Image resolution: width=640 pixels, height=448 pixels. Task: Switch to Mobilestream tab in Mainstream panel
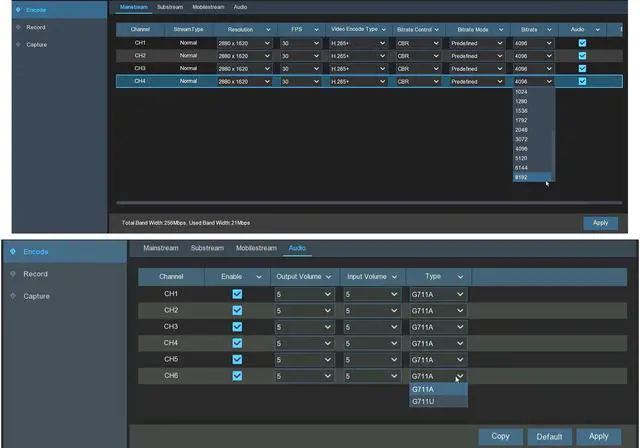[208, 7]
